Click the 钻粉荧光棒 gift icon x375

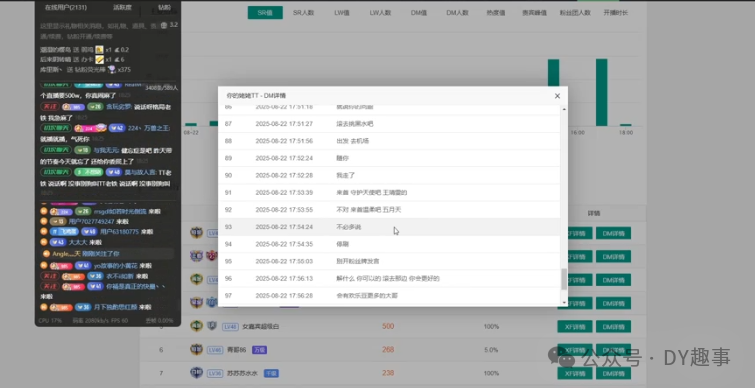tap(111, 70)
